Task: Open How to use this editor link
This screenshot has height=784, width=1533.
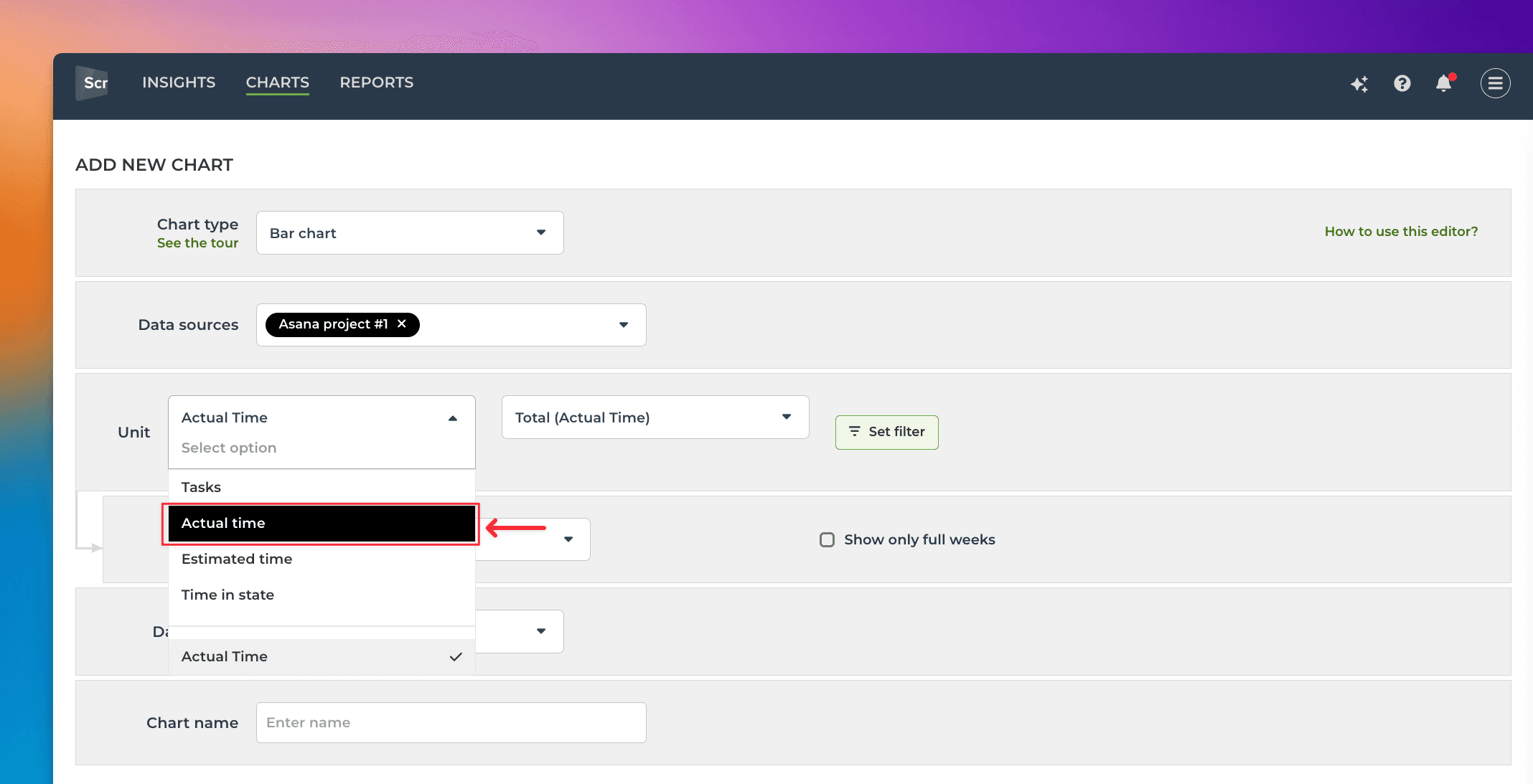Action: 1401,232
